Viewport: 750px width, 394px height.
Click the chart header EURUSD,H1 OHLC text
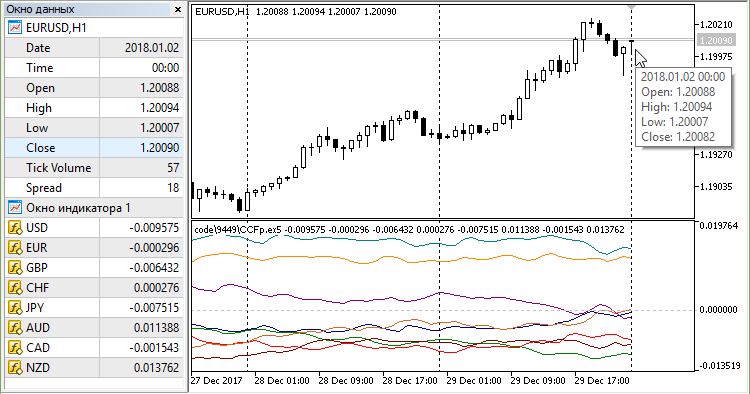[x=296, y=11]
